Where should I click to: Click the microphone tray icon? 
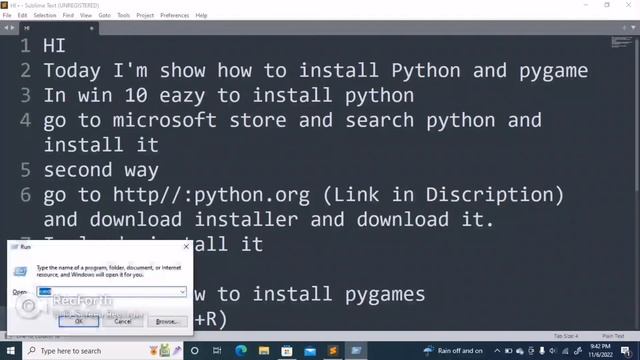(542, 351)
